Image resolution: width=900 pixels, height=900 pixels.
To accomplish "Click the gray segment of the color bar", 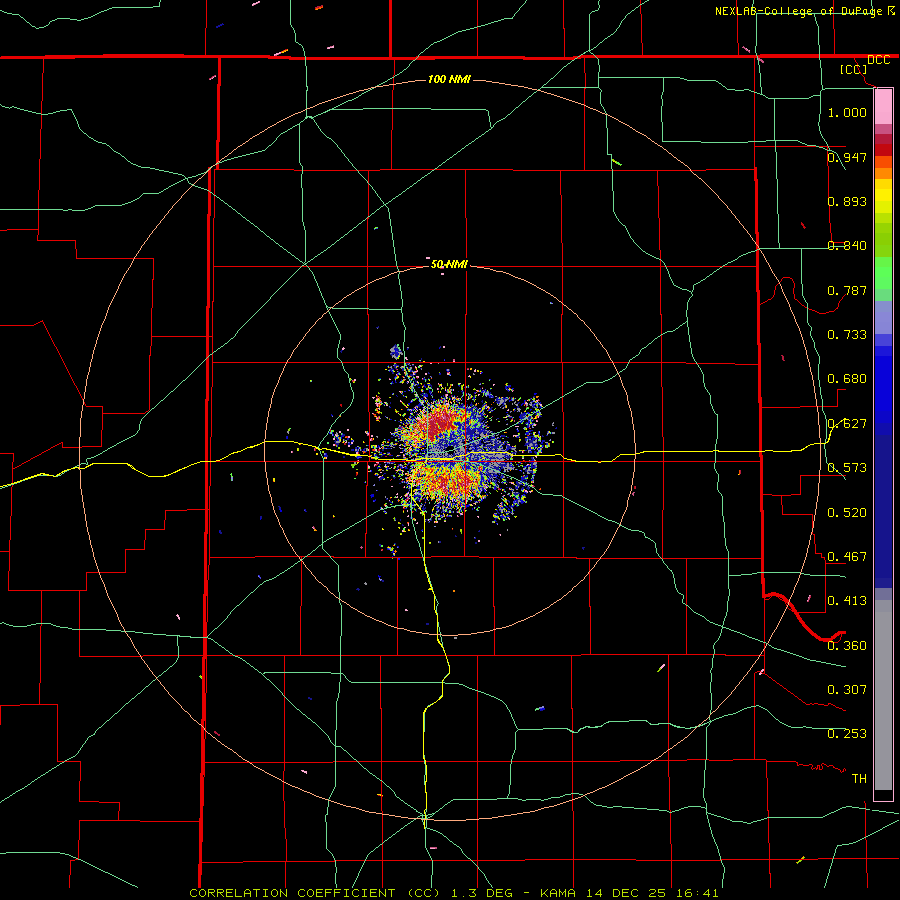I will coord(883,695).
